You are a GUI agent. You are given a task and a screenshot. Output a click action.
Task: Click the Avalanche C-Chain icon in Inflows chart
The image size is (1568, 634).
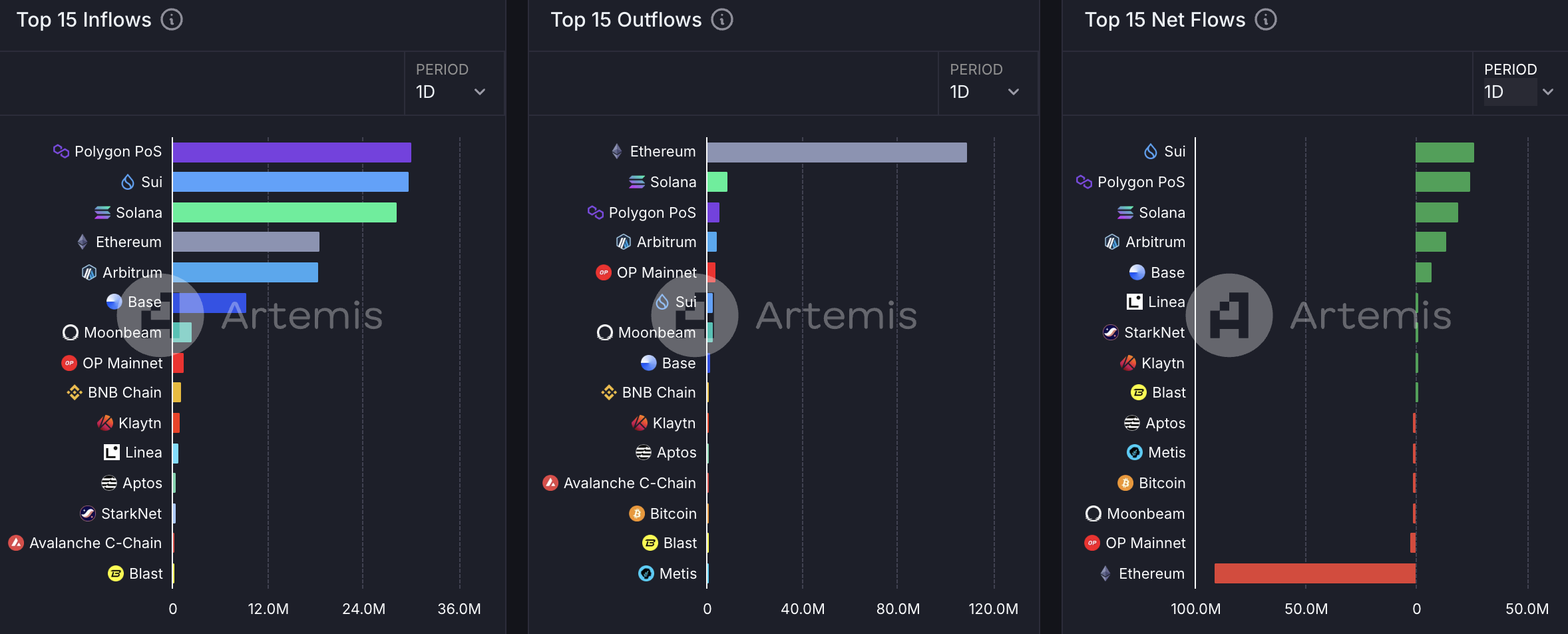pyautogui.click(x=16, y=543)
